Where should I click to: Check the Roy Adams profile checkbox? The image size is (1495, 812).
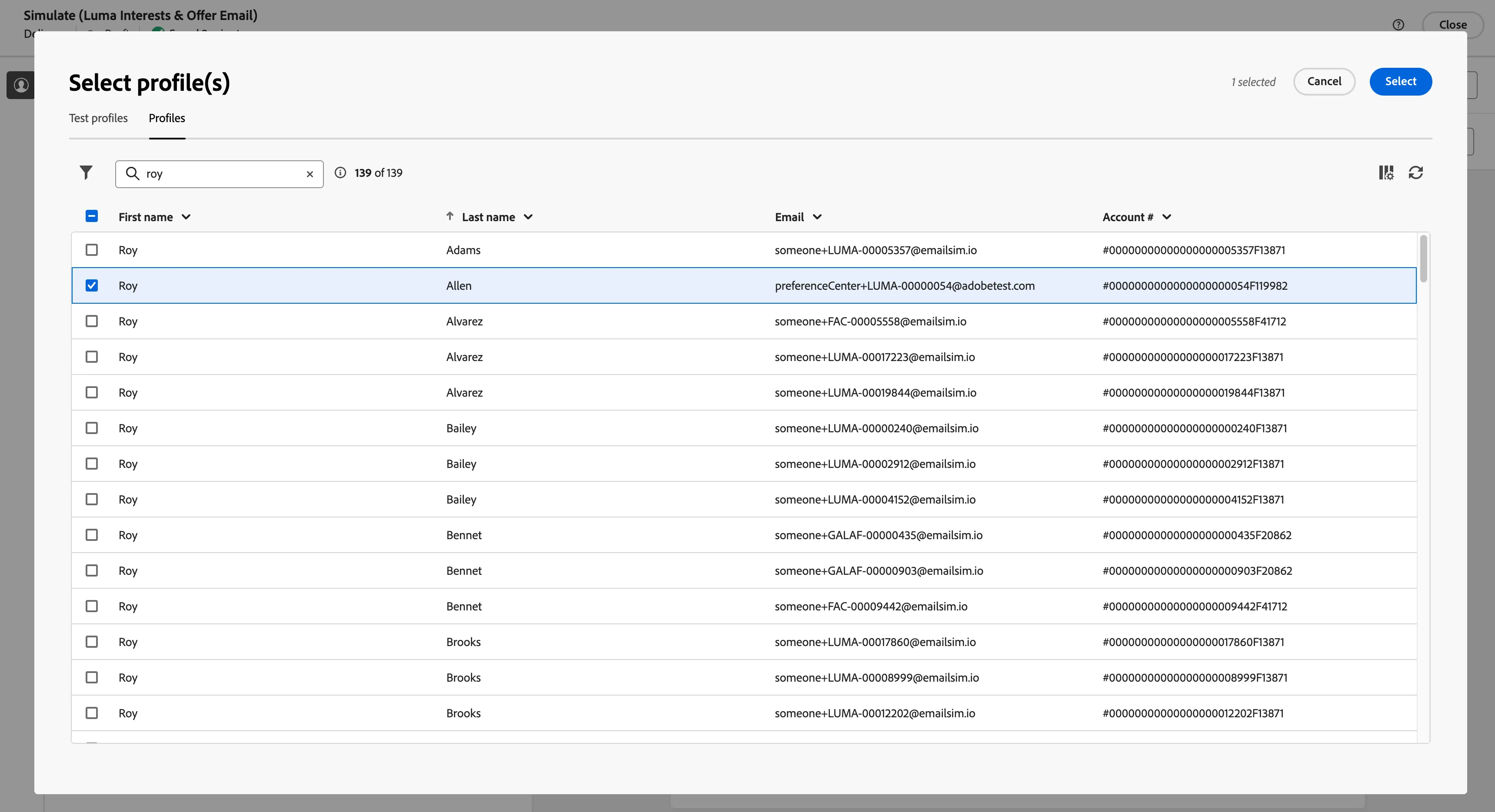pyautogui.click(x=92, y=250)
